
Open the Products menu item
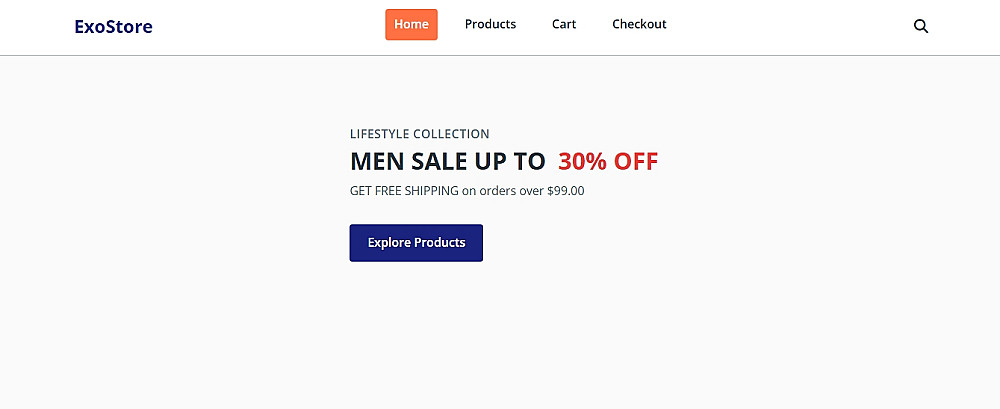[490, 24]
